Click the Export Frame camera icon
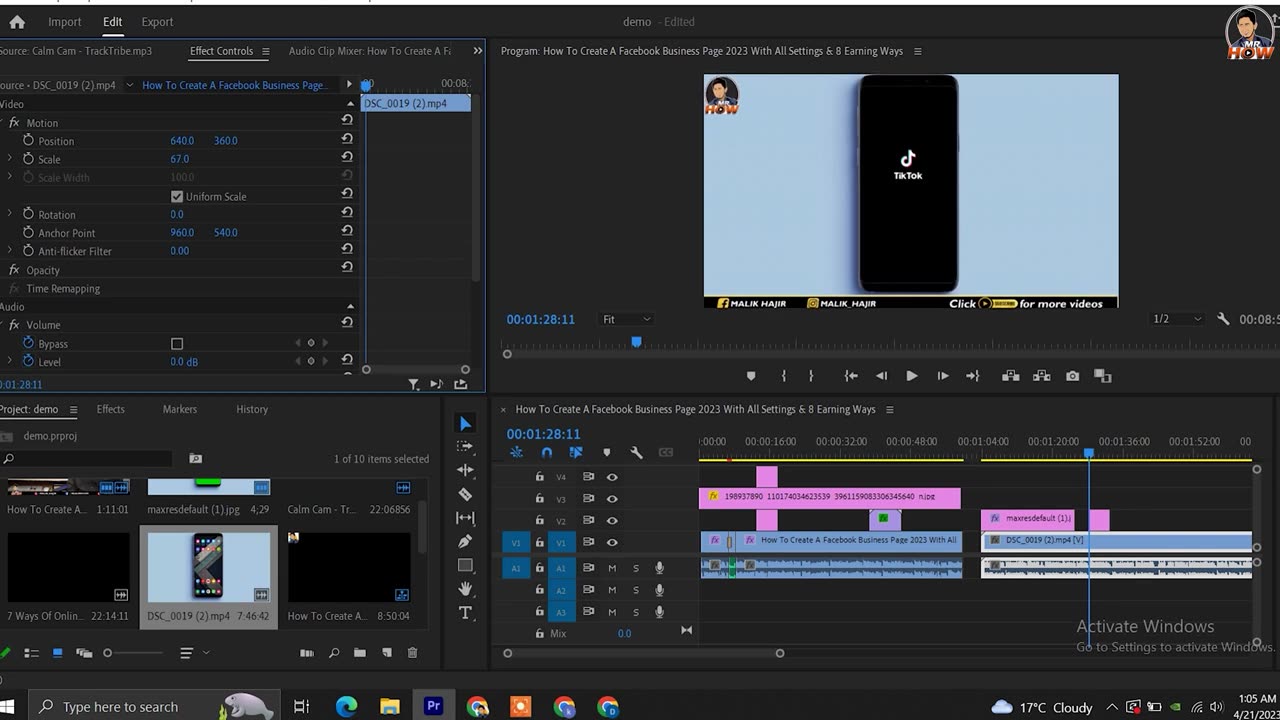This screenshot has width=1280, height=720. tap(1072, 376)
